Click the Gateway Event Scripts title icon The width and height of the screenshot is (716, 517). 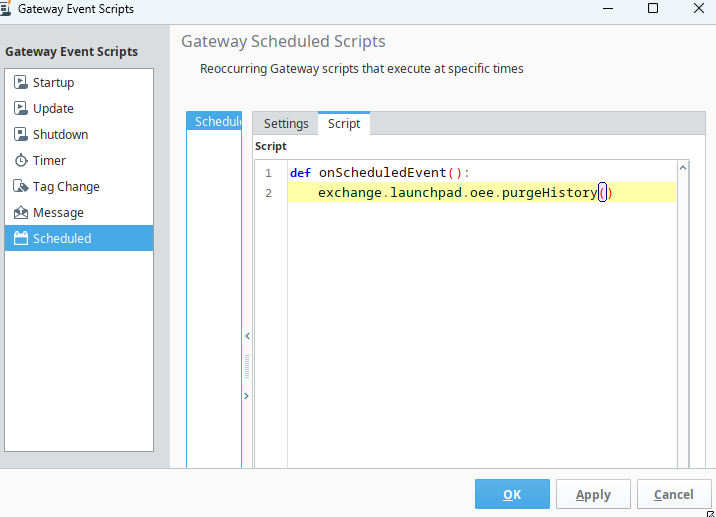tap(8, 9)
